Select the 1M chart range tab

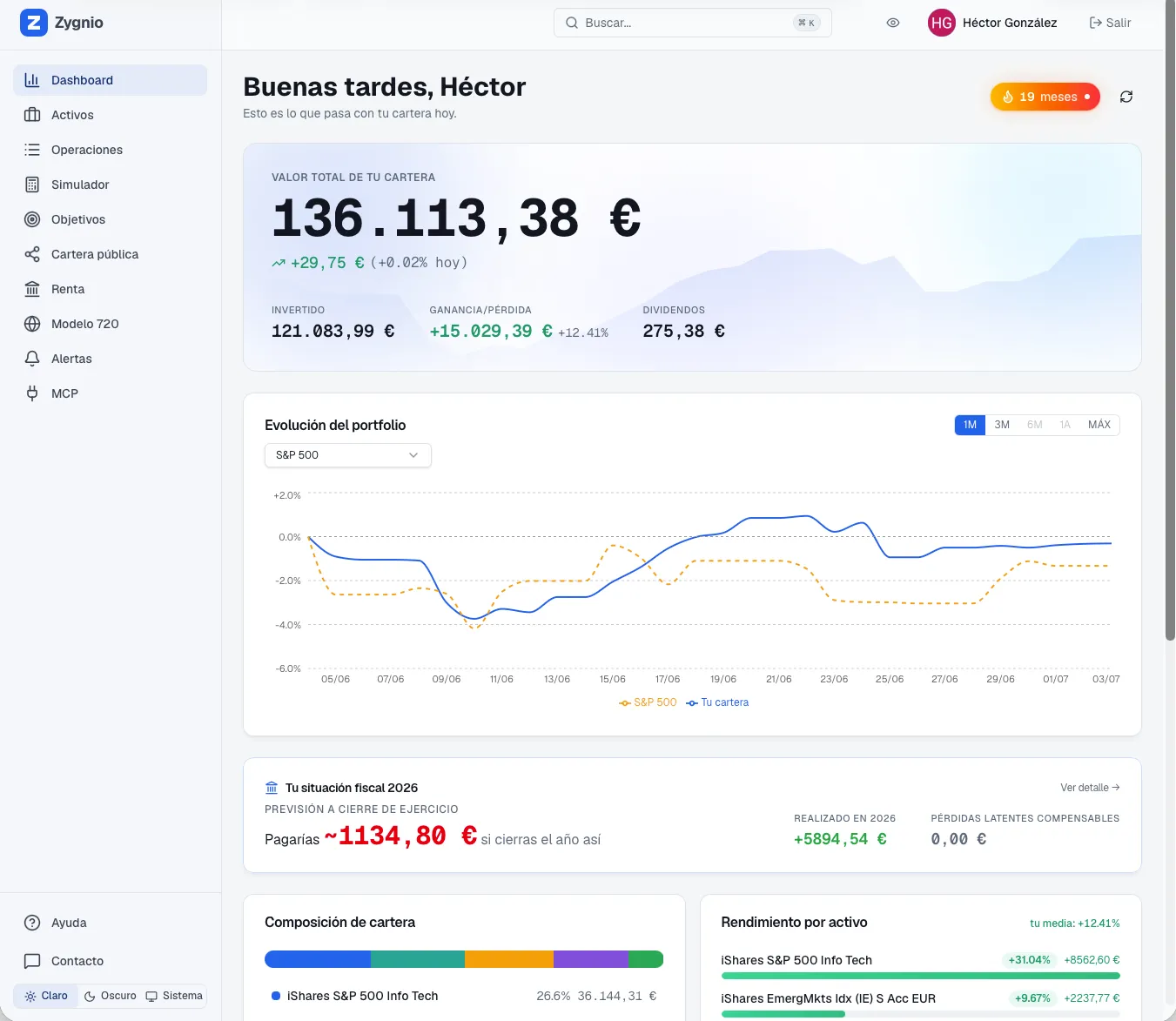[970, 425]
